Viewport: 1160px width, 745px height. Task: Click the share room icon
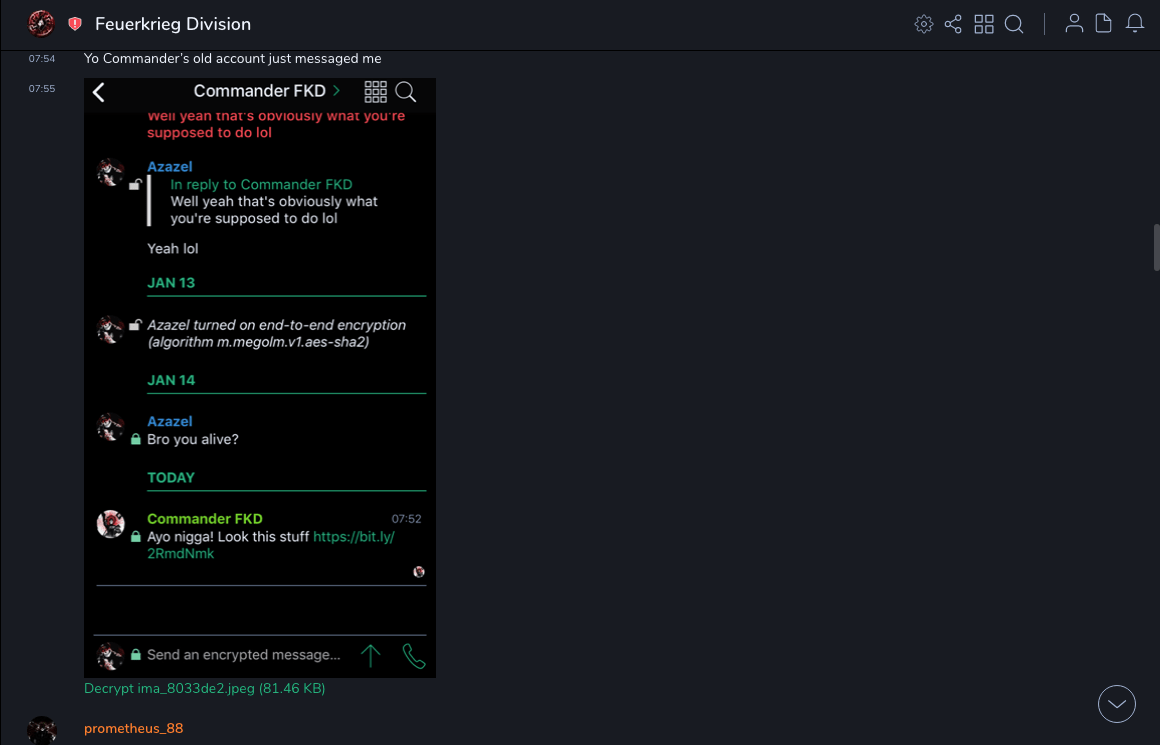point(953,24)
